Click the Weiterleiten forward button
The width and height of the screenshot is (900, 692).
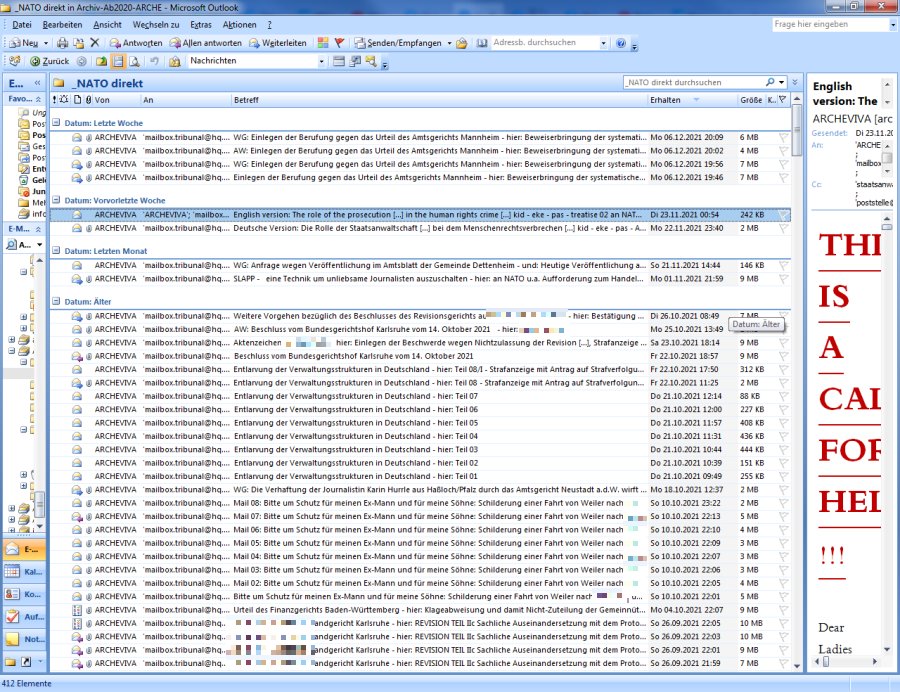click(x=278, y=43)
